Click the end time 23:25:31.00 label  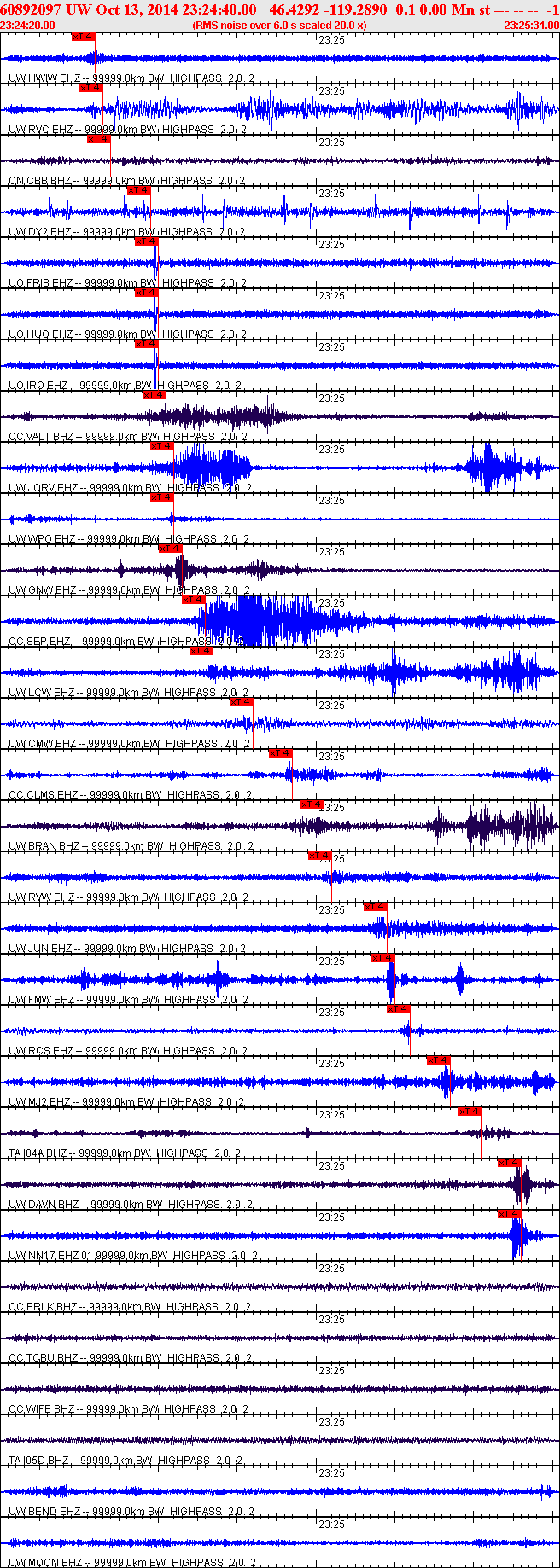click(531, 26)
